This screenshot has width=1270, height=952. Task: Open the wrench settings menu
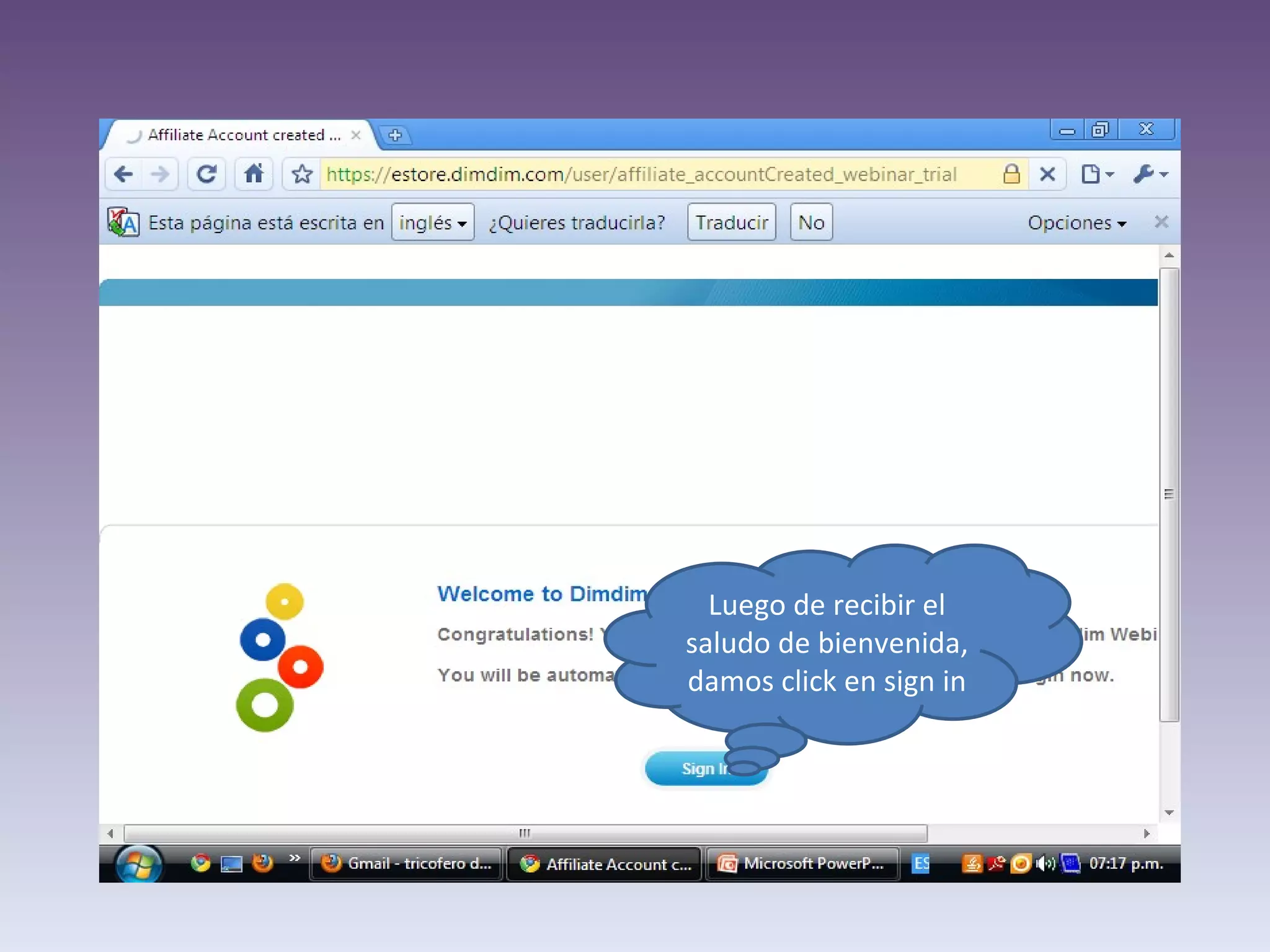click(1150, 174)
